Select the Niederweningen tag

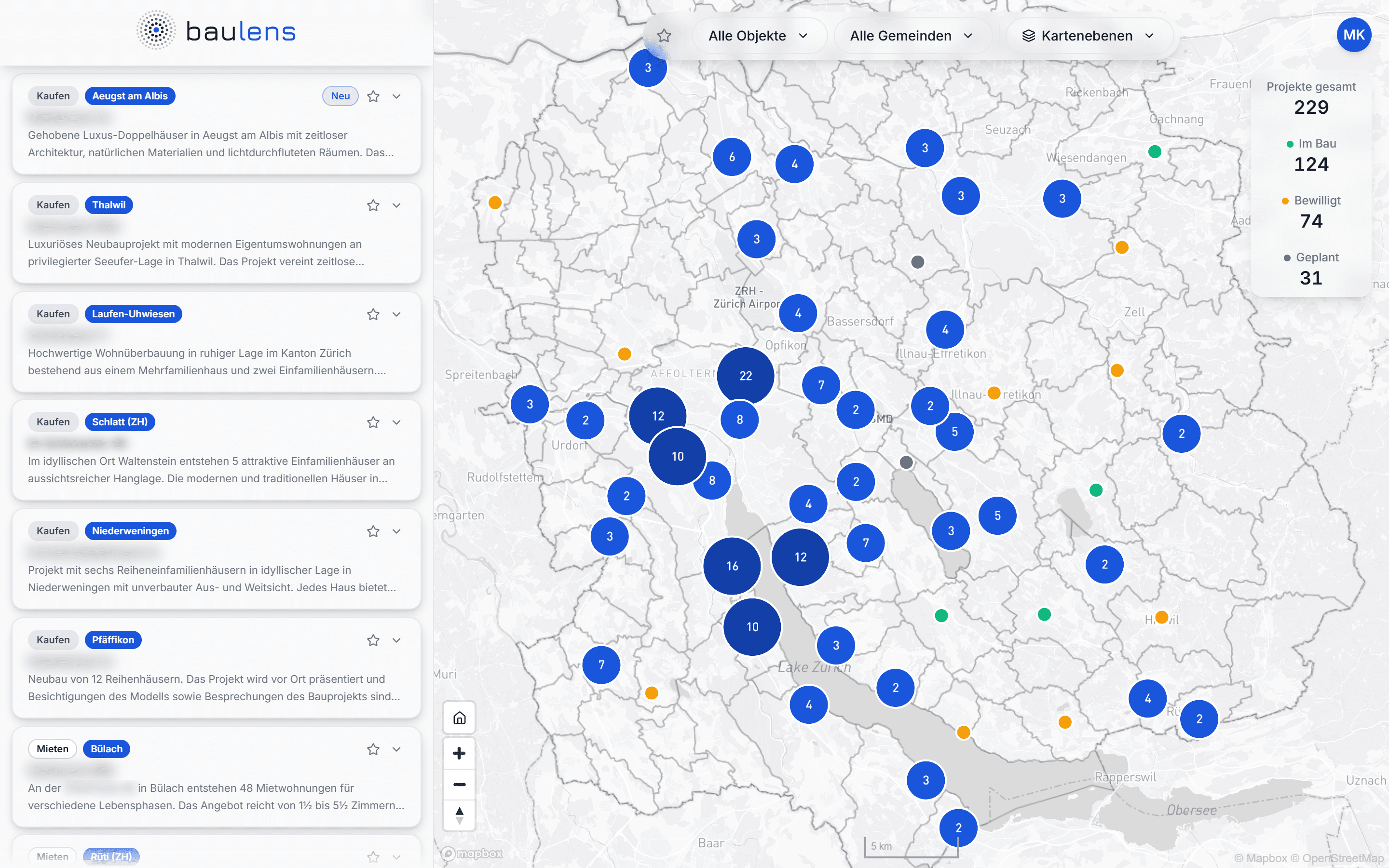click(x=130, y=531)
